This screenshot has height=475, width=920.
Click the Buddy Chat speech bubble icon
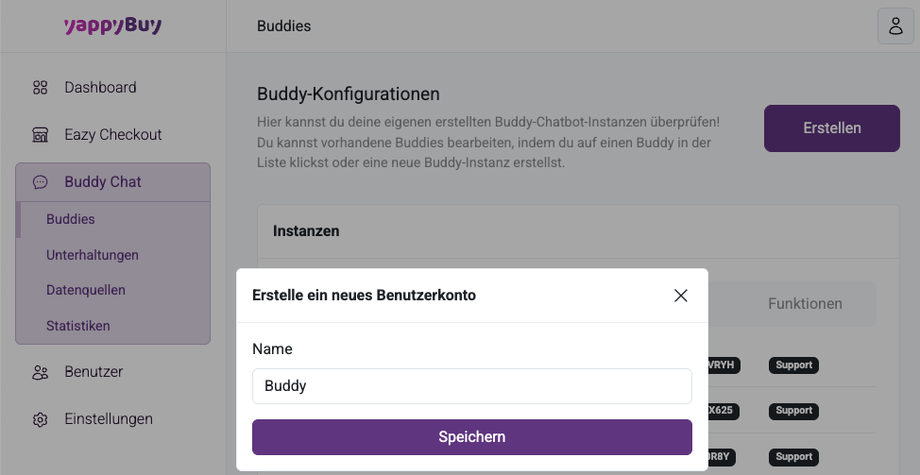click(40, 182)
